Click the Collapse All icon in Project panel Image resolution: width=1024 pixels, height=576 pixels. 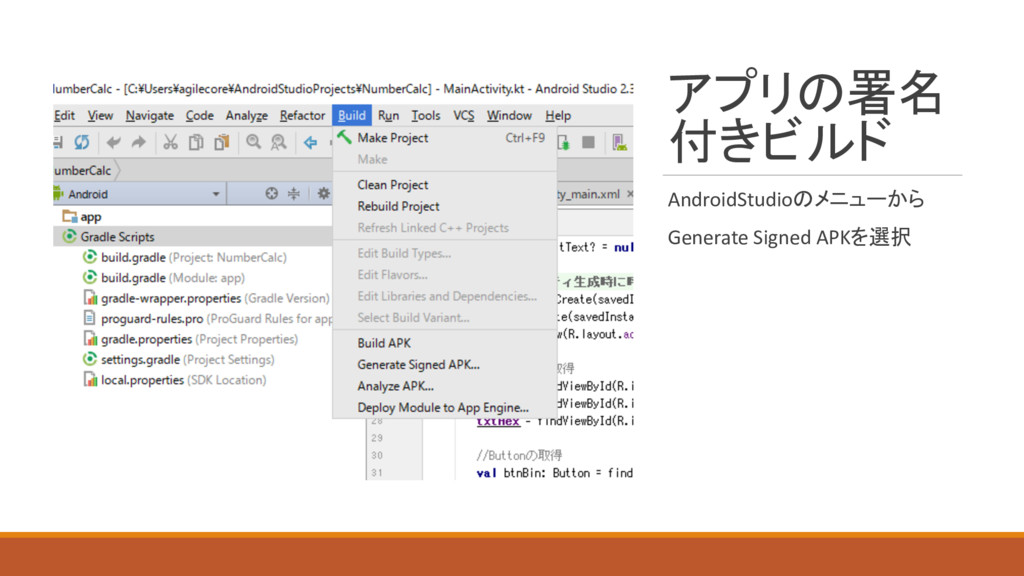point(294,193)
